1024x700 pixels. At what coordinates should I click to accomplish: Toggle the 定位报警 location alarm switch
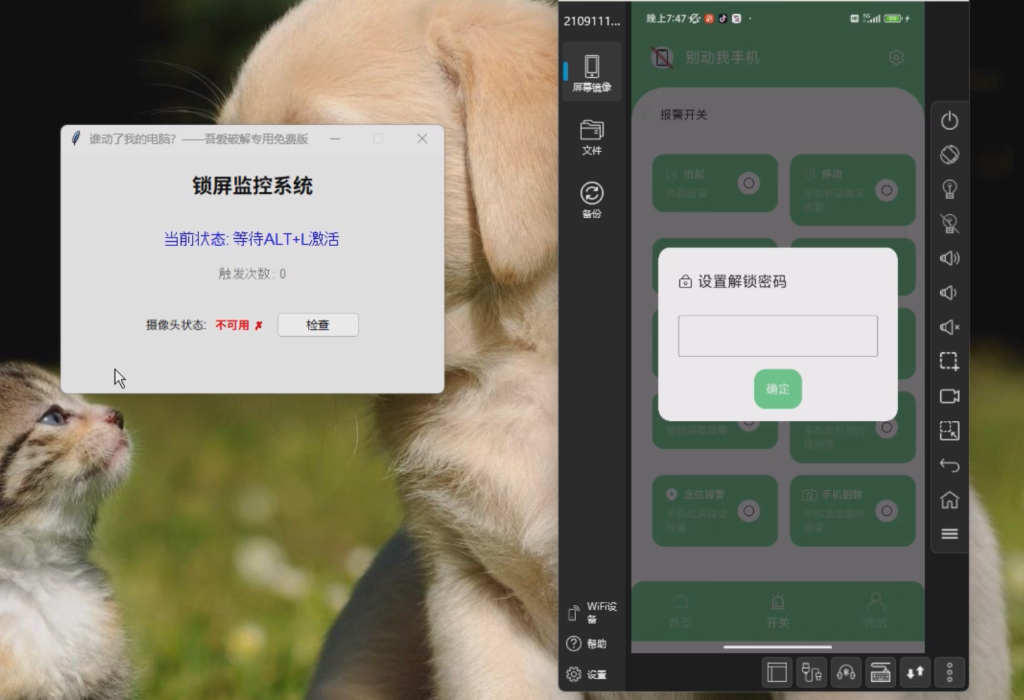tap(746, 510)
